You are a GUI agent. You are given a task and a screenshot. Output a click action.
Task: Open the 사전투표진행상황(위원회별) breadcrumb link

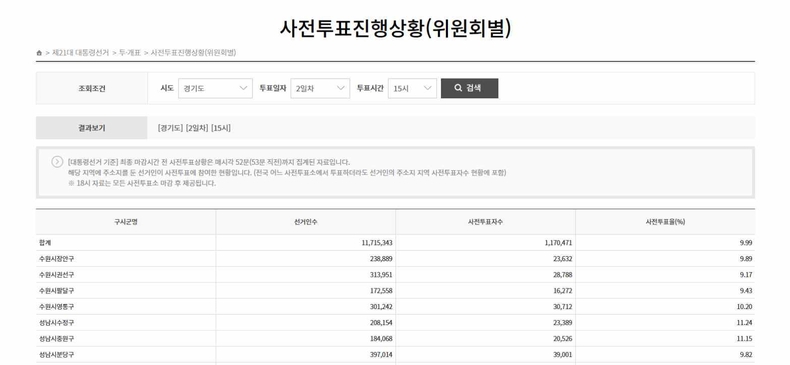193,52
